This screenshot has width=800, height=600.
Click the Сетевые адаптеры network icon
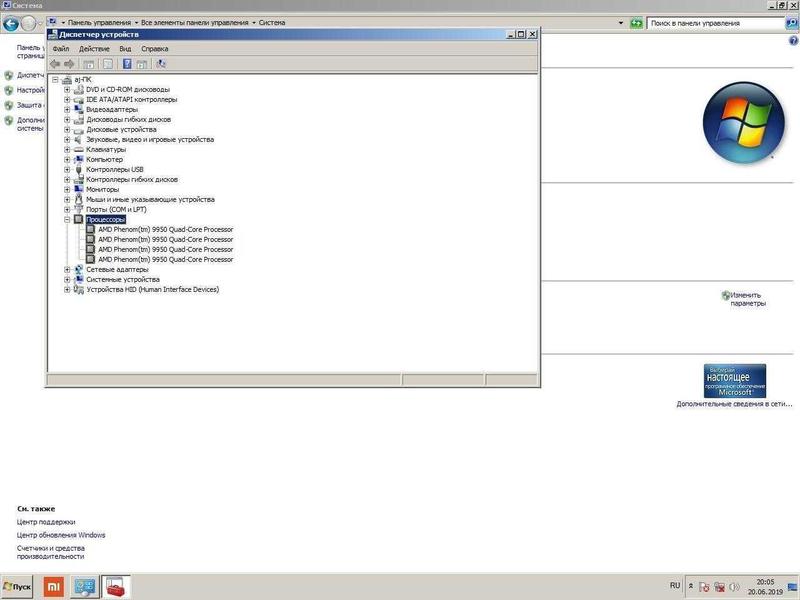(x=79, y=269)
